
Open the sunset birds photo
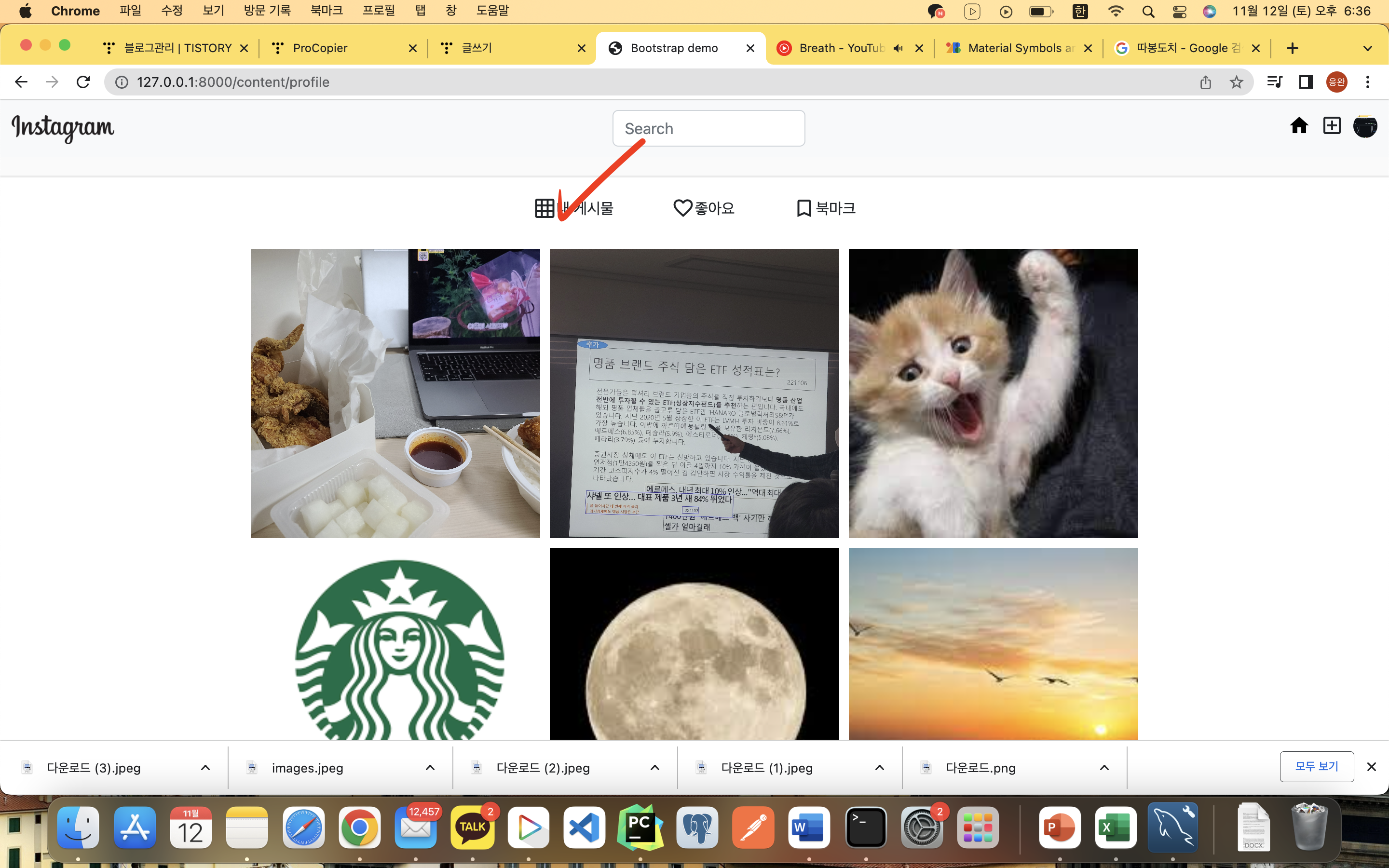click(x=993, y=644)
